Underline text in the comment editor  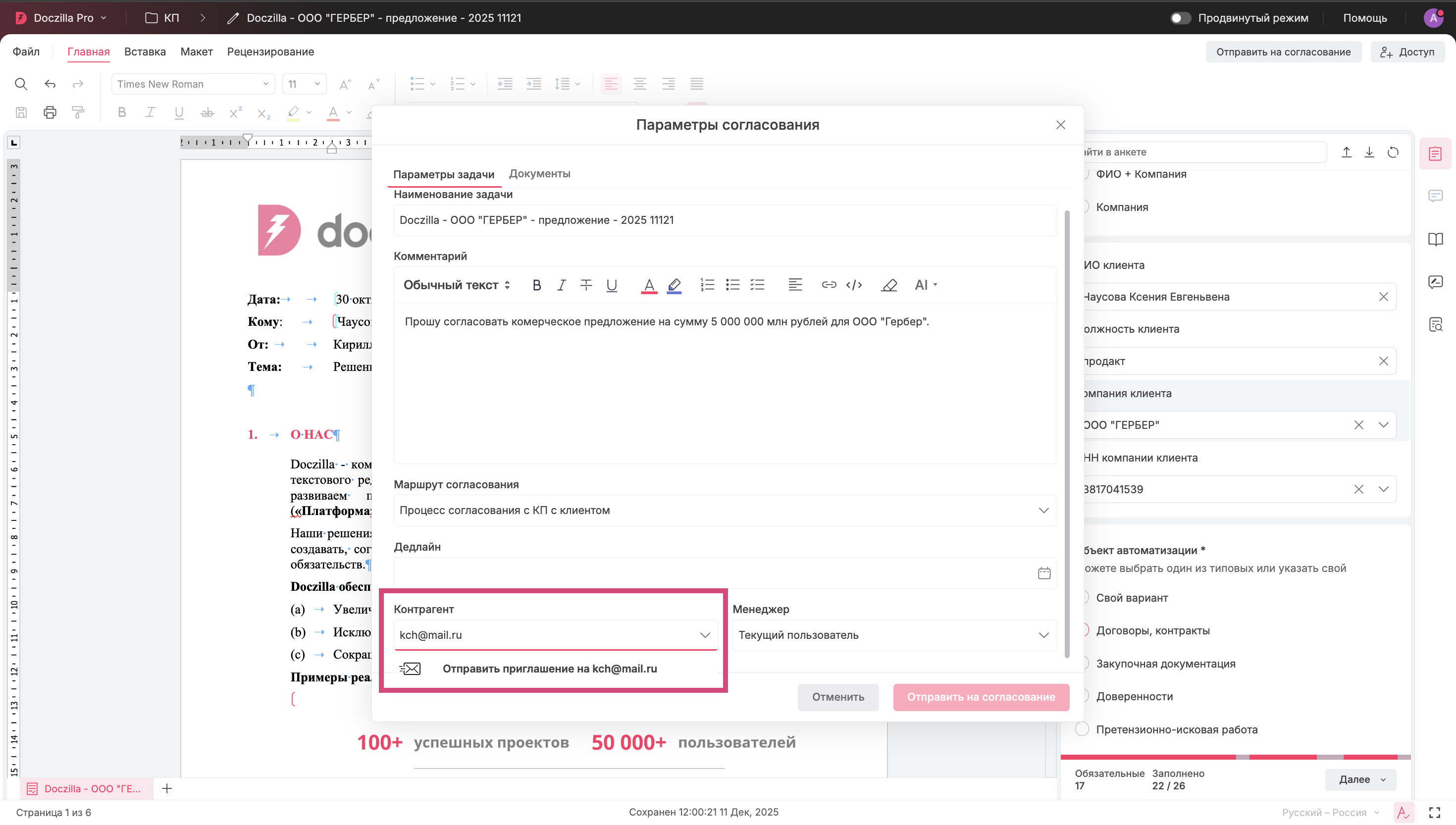click(611, 285)
